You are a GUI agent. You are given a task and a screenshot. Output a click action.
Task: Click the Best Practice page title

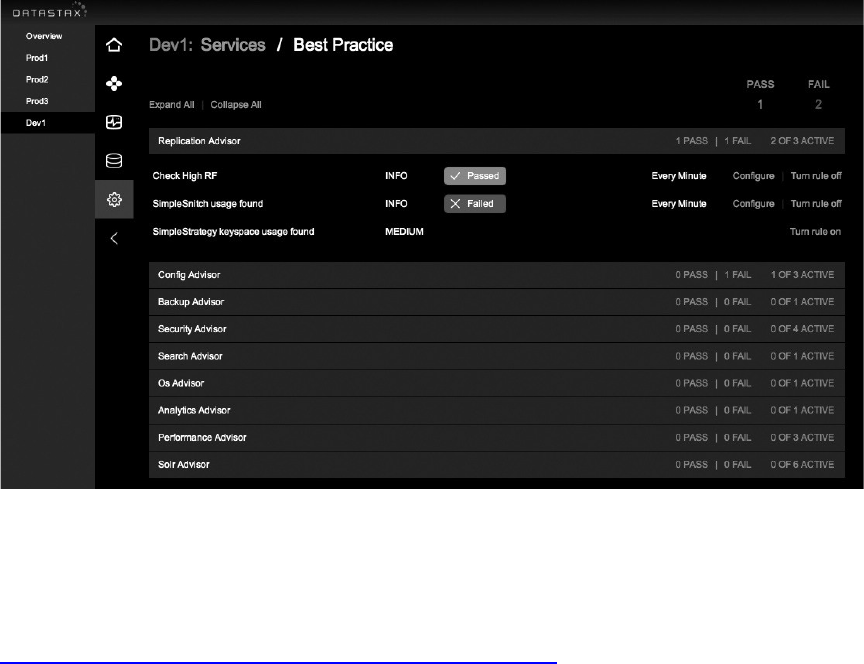pyautogui.click(x=343, y=45)
